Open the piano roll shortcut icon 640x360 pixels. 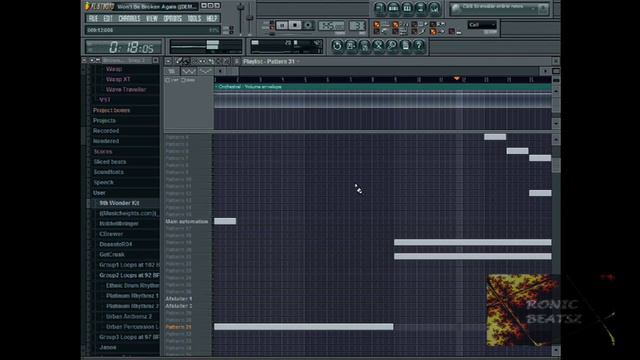point(407,8)
